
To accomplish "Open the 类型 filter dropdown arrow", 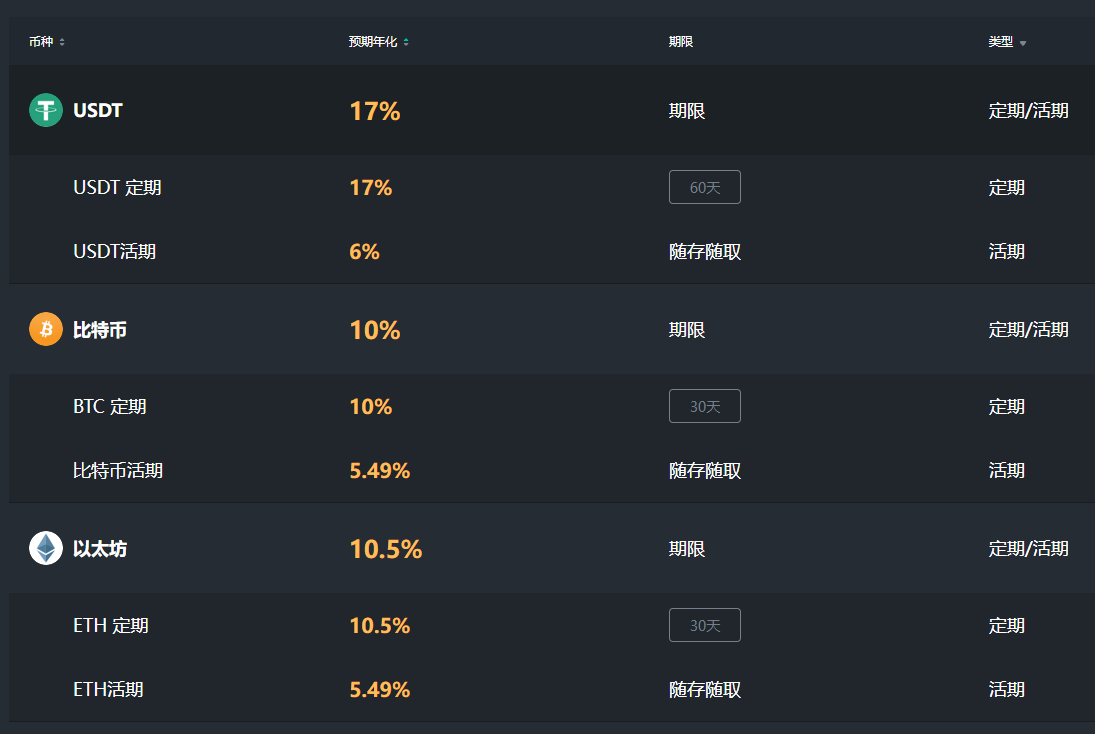I will (x=1023, y=43).
